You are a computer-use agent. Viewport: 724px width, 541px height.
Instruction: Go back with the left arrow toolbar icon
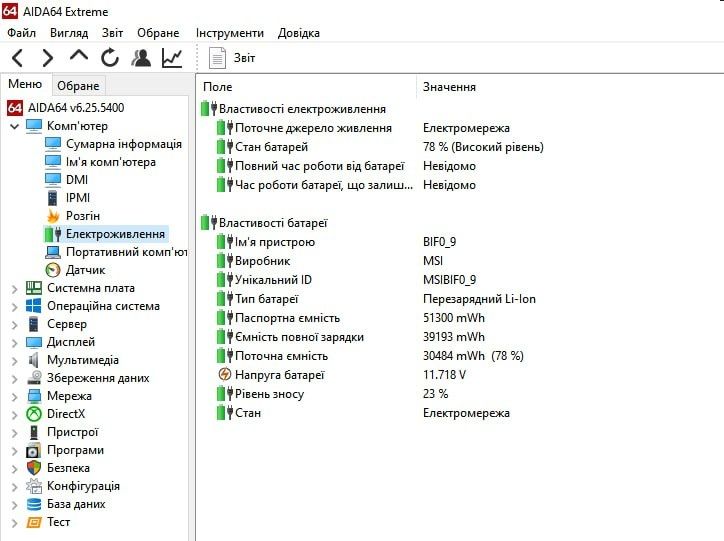17,58
